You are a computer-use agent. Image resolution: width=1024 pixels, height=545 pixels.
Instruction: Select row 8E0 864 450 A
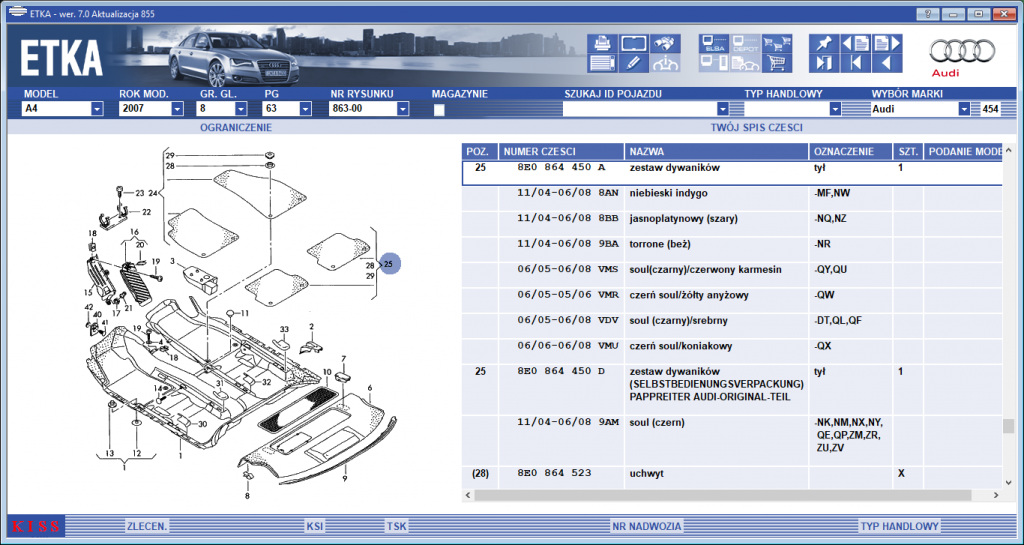[732, 173]
